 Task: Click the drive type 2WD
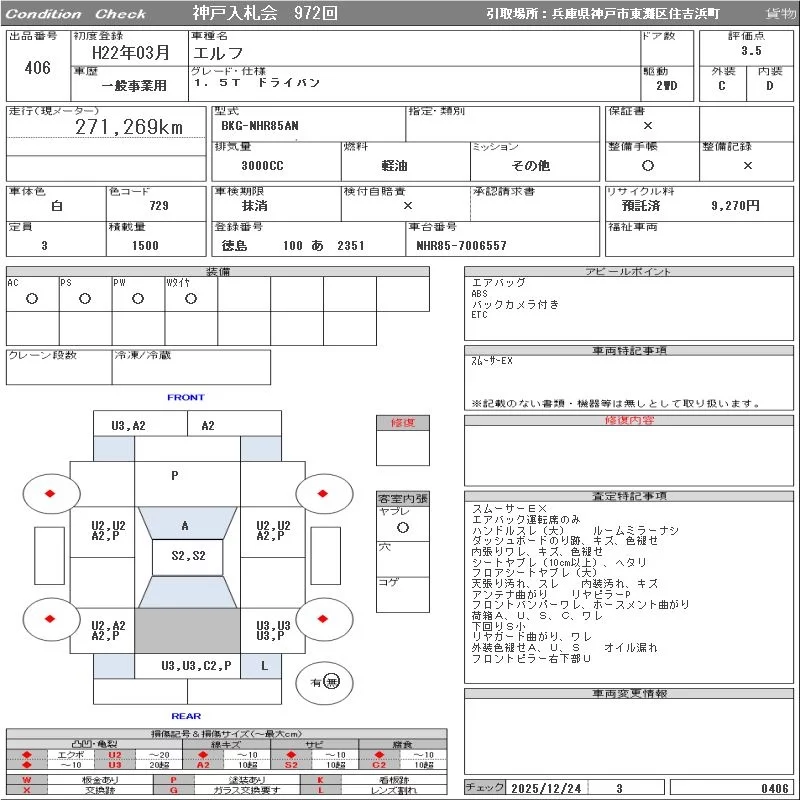point(667,86)
